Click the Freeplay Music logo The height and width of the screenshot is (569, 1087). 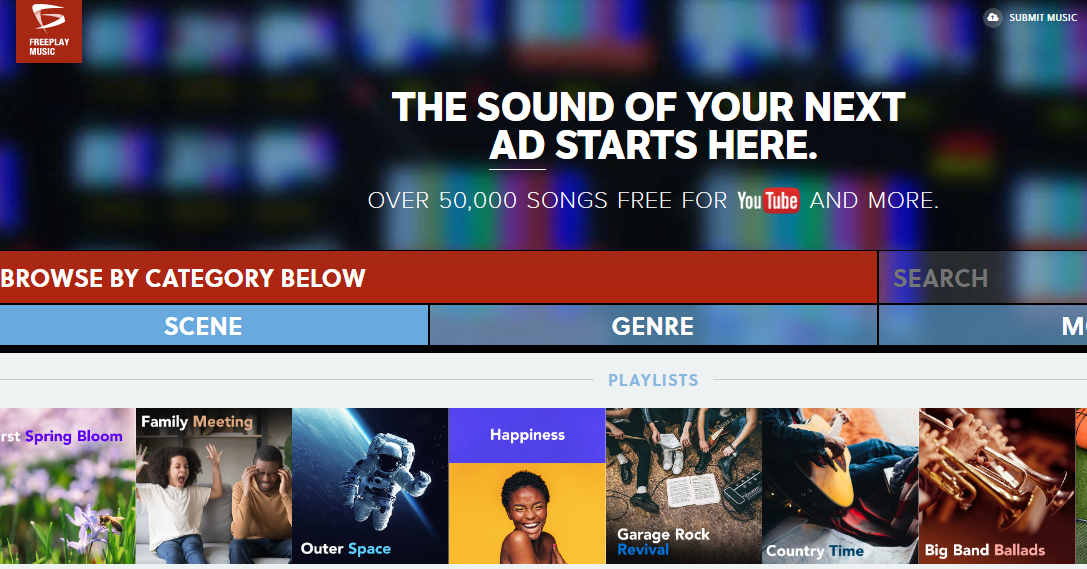[49, 31]
